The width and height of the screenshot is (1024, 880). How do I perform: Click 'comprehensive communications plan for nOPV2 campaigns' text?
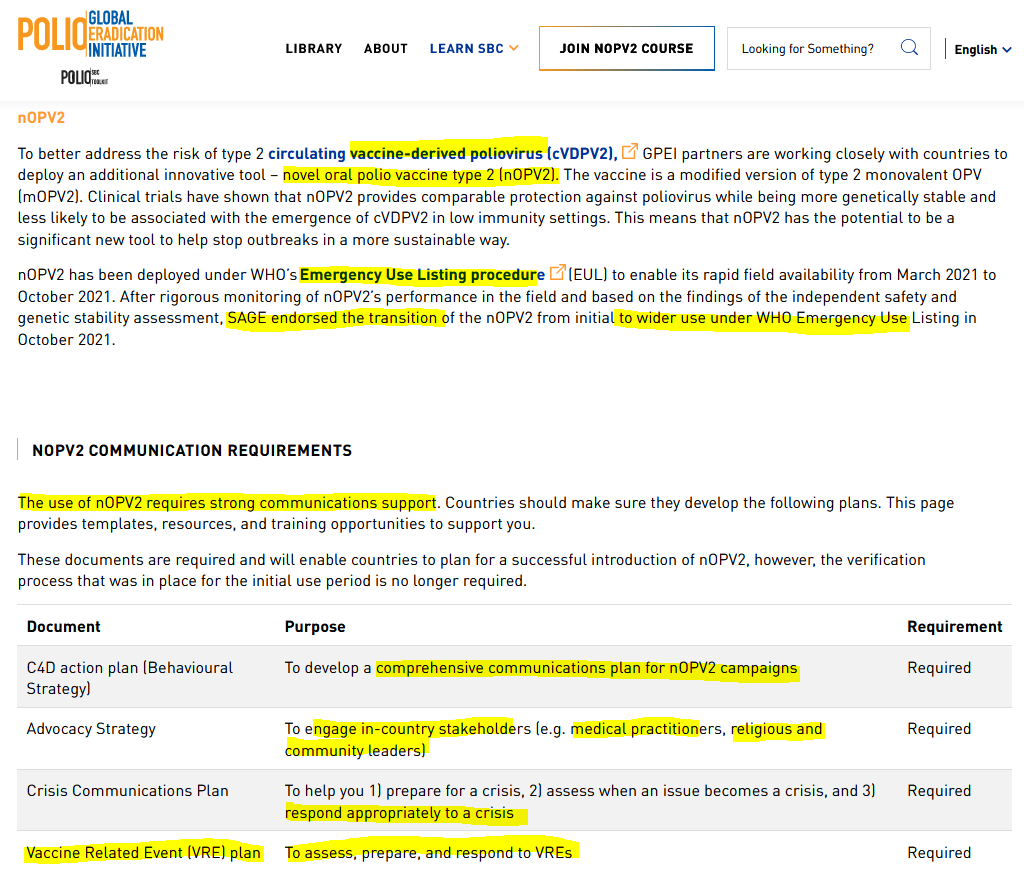click(x=586, y=668)
